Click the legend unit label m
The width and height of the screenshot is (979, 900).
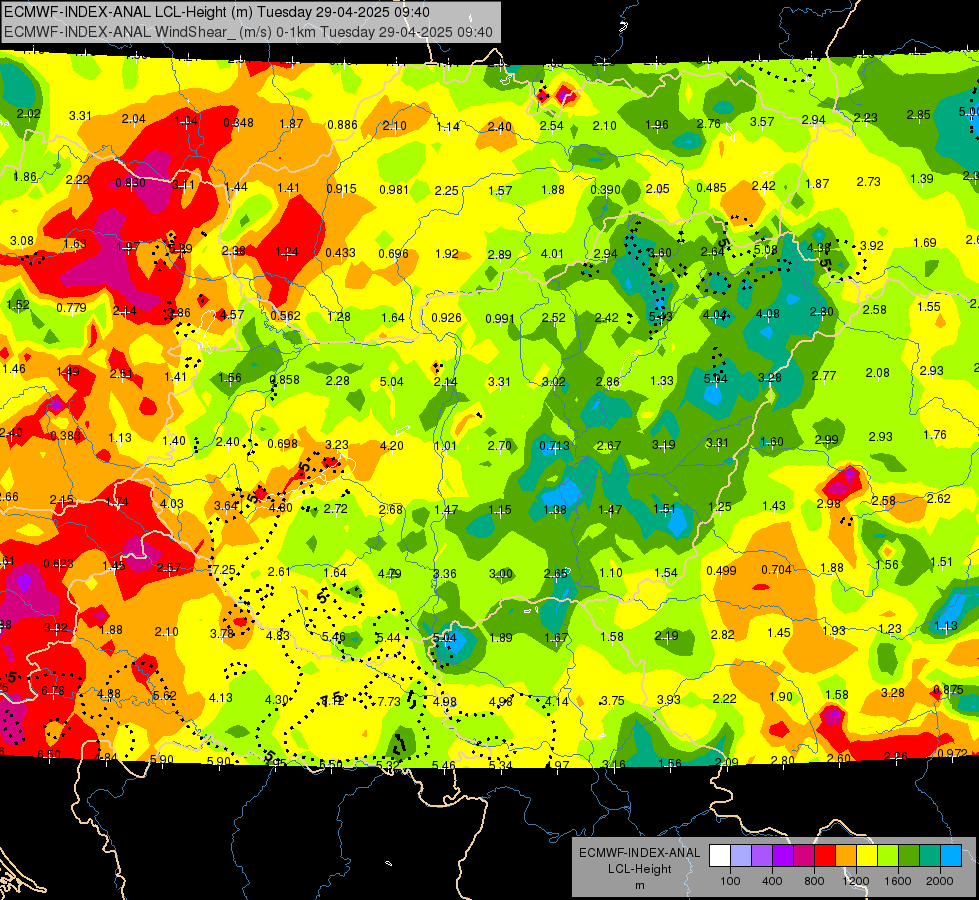639,885
